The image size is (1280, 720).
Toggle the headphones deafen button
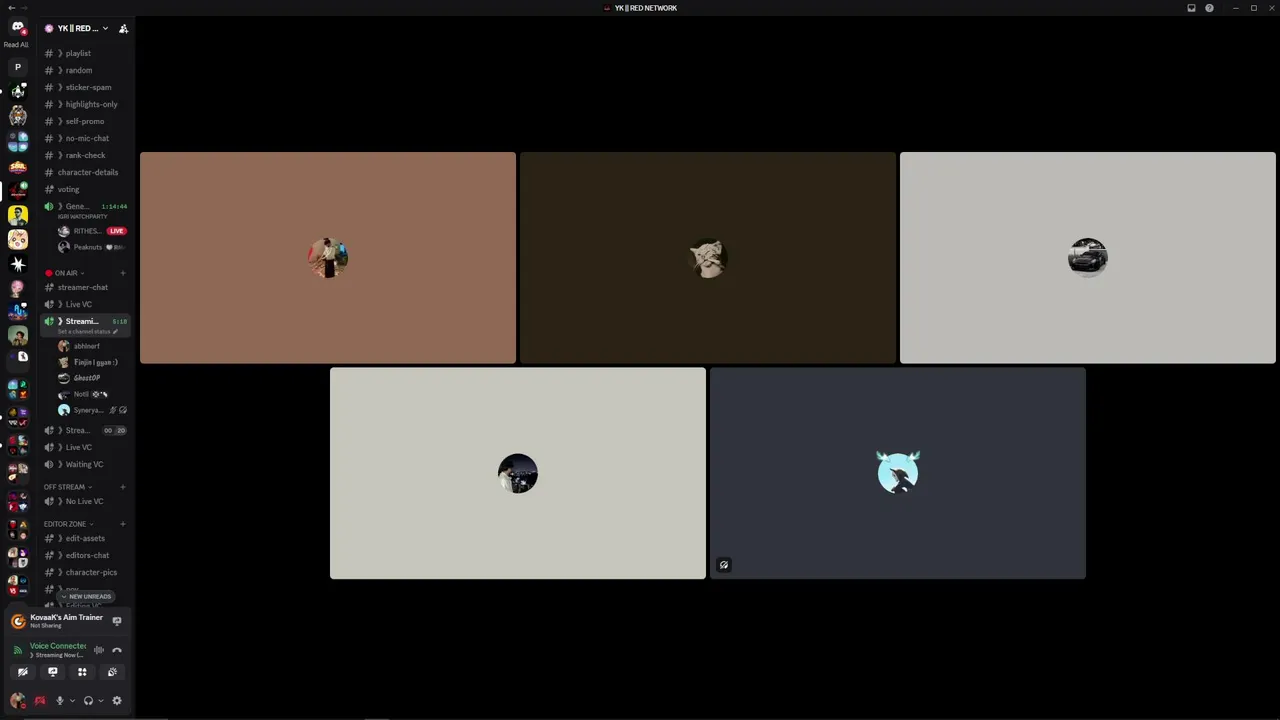click(x=88, y=700)
